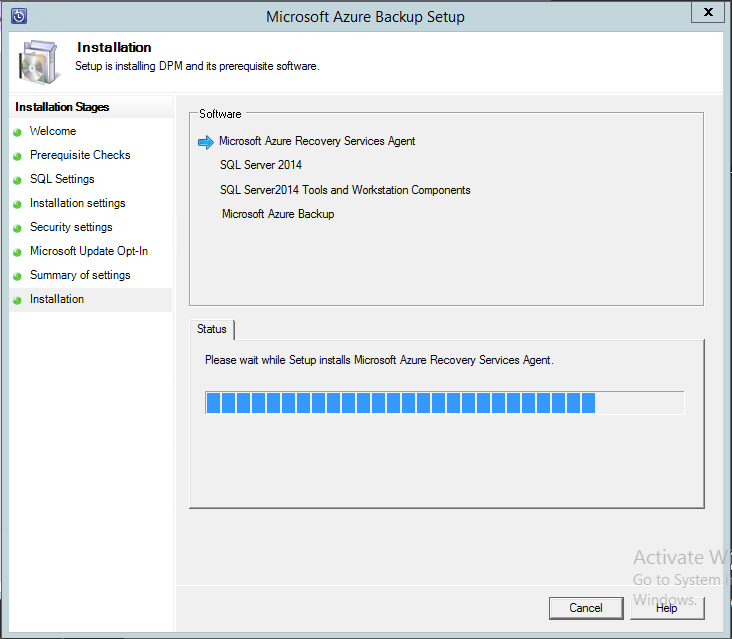Click the installation progress bar

444,403
